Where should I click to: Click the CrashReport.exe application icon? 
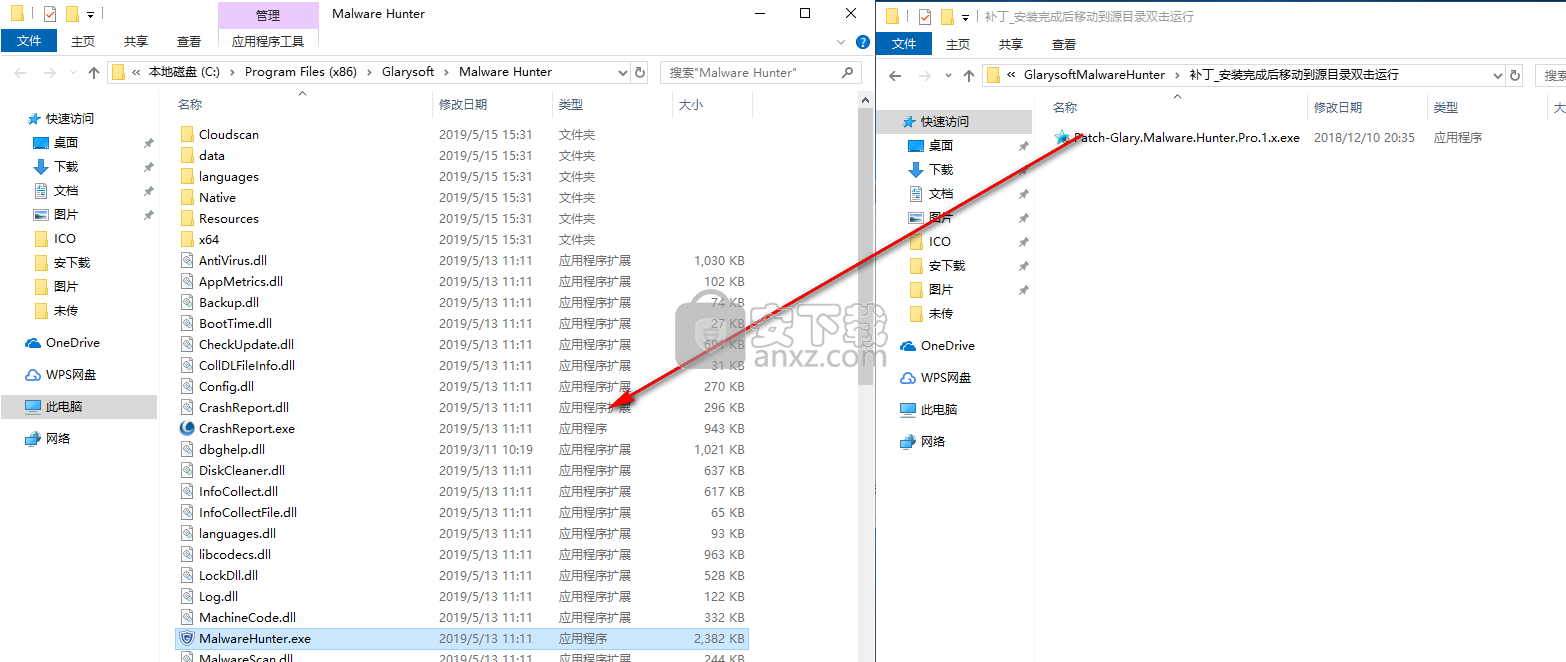187,428
